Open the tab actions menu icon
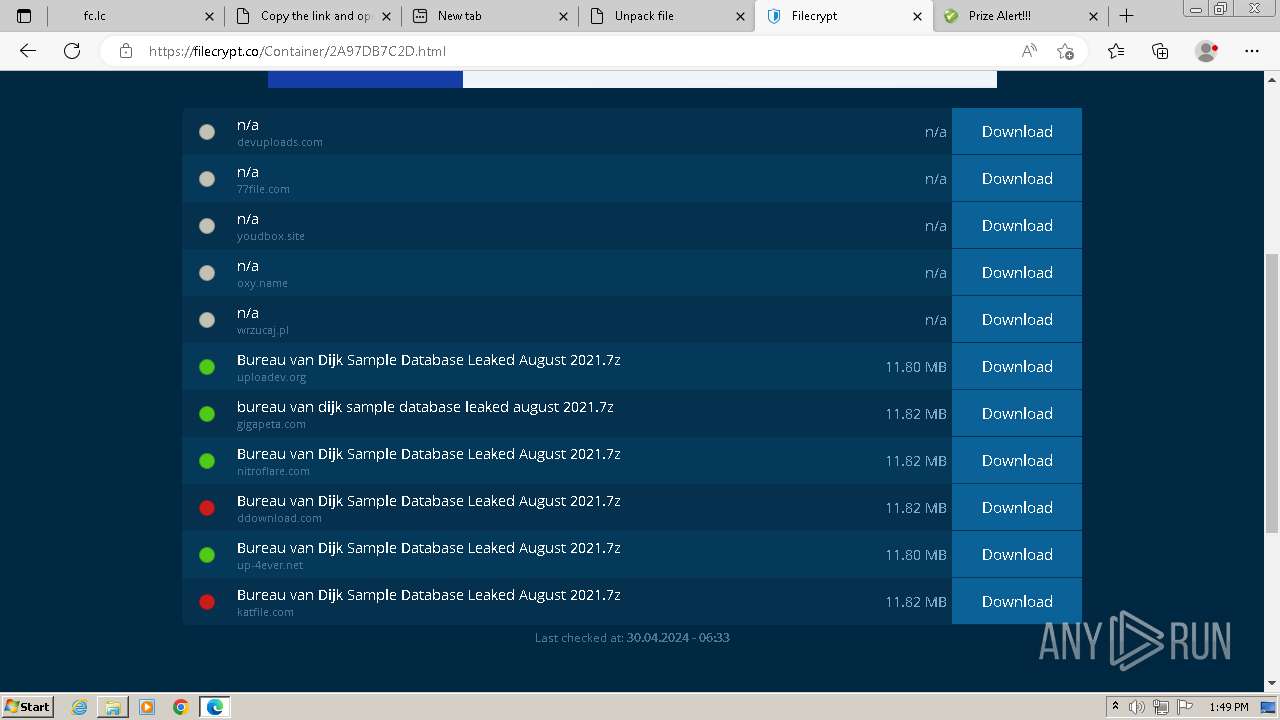This screenshot has height=720, width=1280. pyautogui.click(x=24, y=16)
